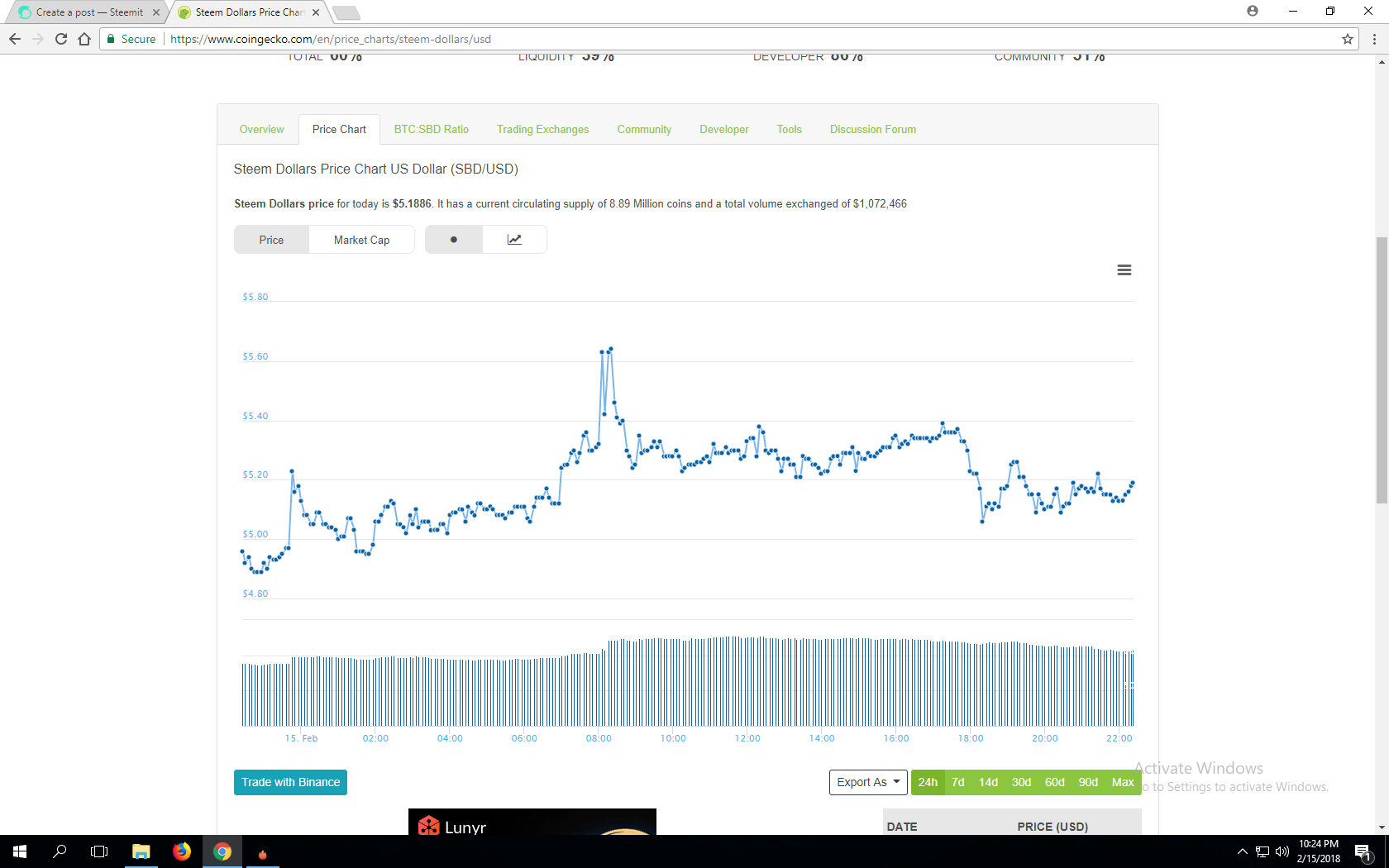Click the Lunyr advertisement banner
Screen dimensions: 1389x868
pos(532,822)
